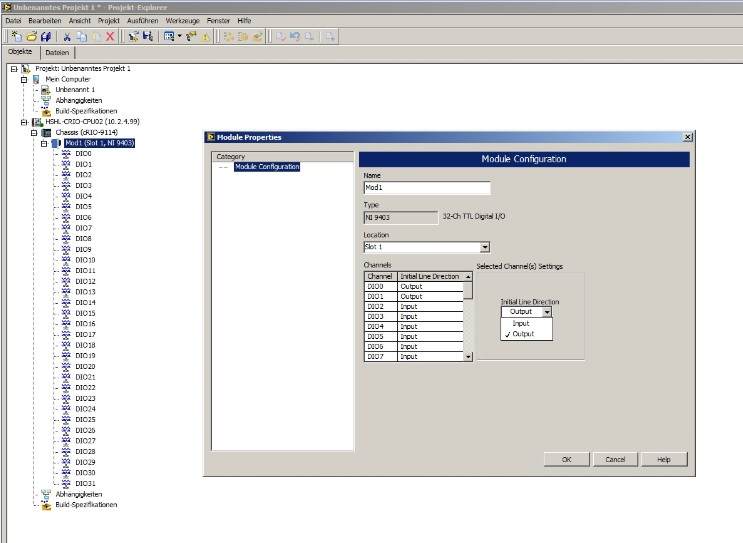Choose Input in the line direction list
Image resolution: width=743 pixels, height=543 pixels.
pyautogui.click(x=521, y=323)
